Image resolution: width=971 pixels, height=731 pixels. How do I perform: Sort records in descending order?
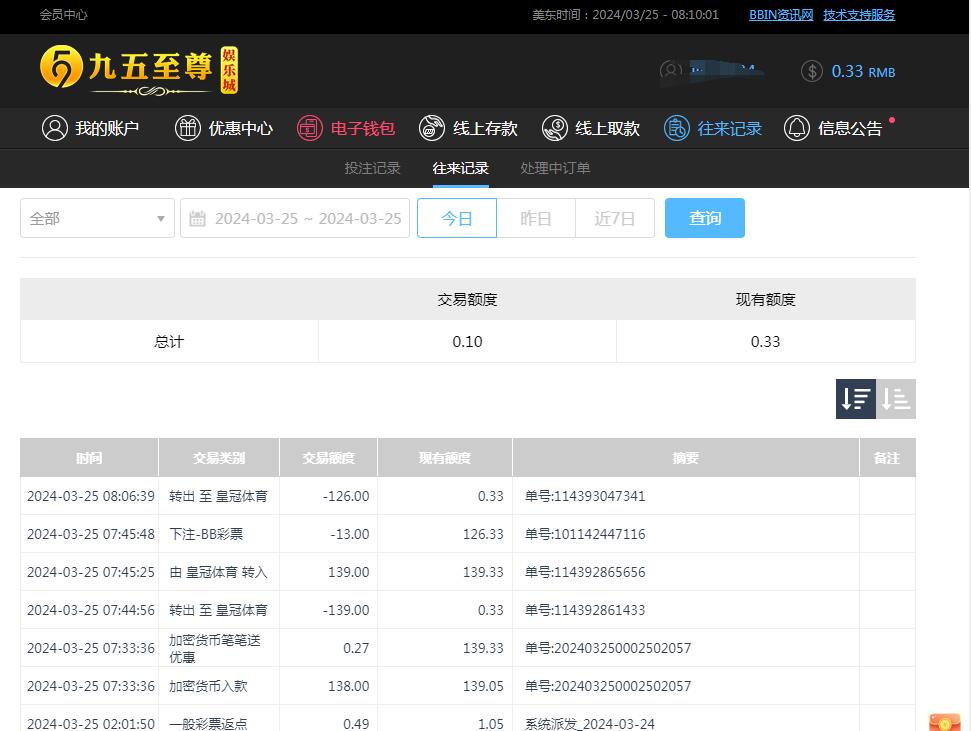point(856,399)
